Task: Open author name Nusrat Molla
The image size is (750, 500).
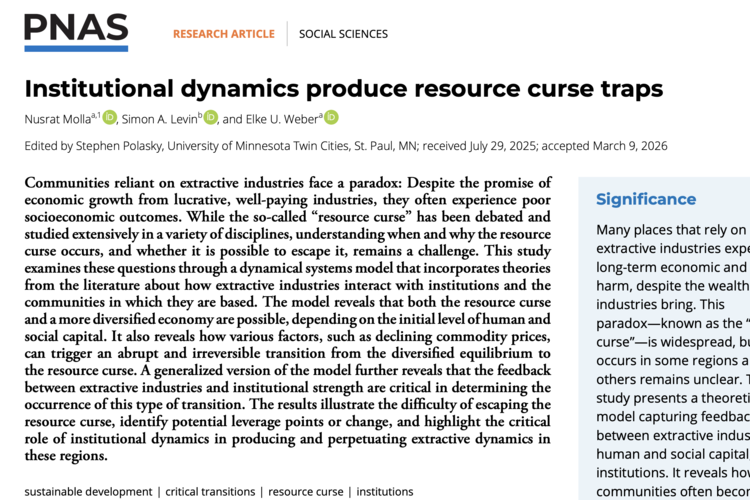Action: pos(58,119)
